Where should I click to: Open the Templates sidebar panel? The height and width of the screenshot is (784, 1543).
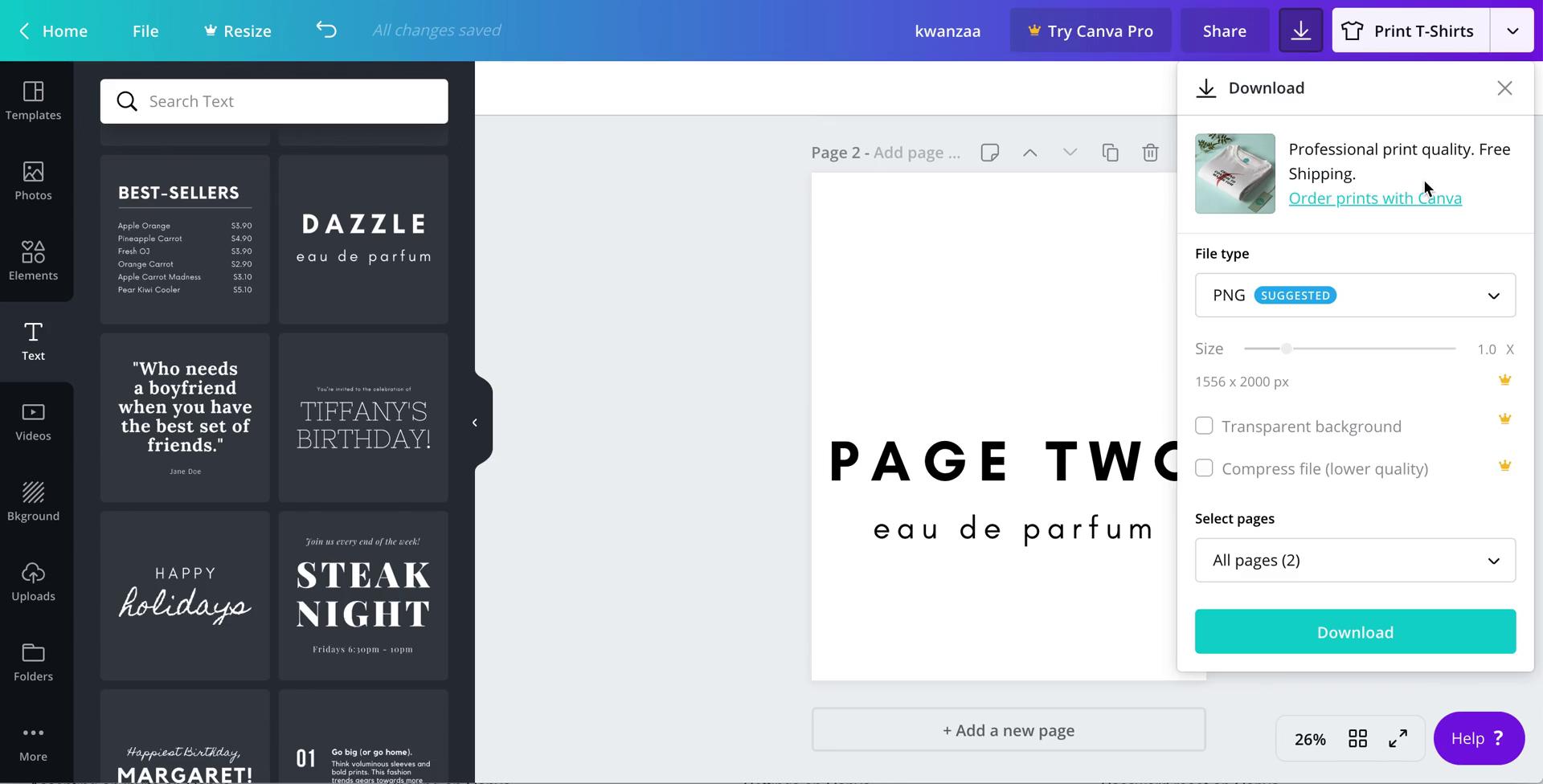(33, 101)
